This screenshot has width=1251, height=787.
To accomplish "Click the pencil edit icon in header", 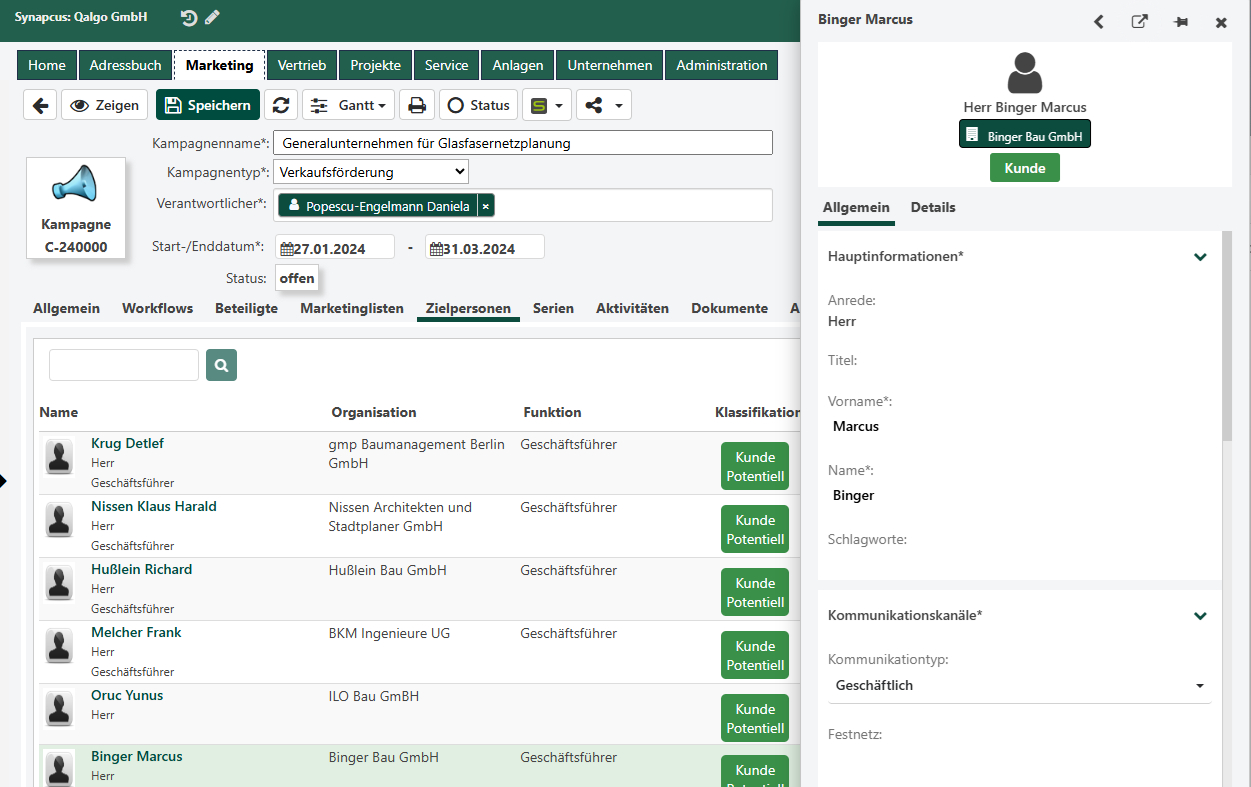I will [x=212, y=18].
